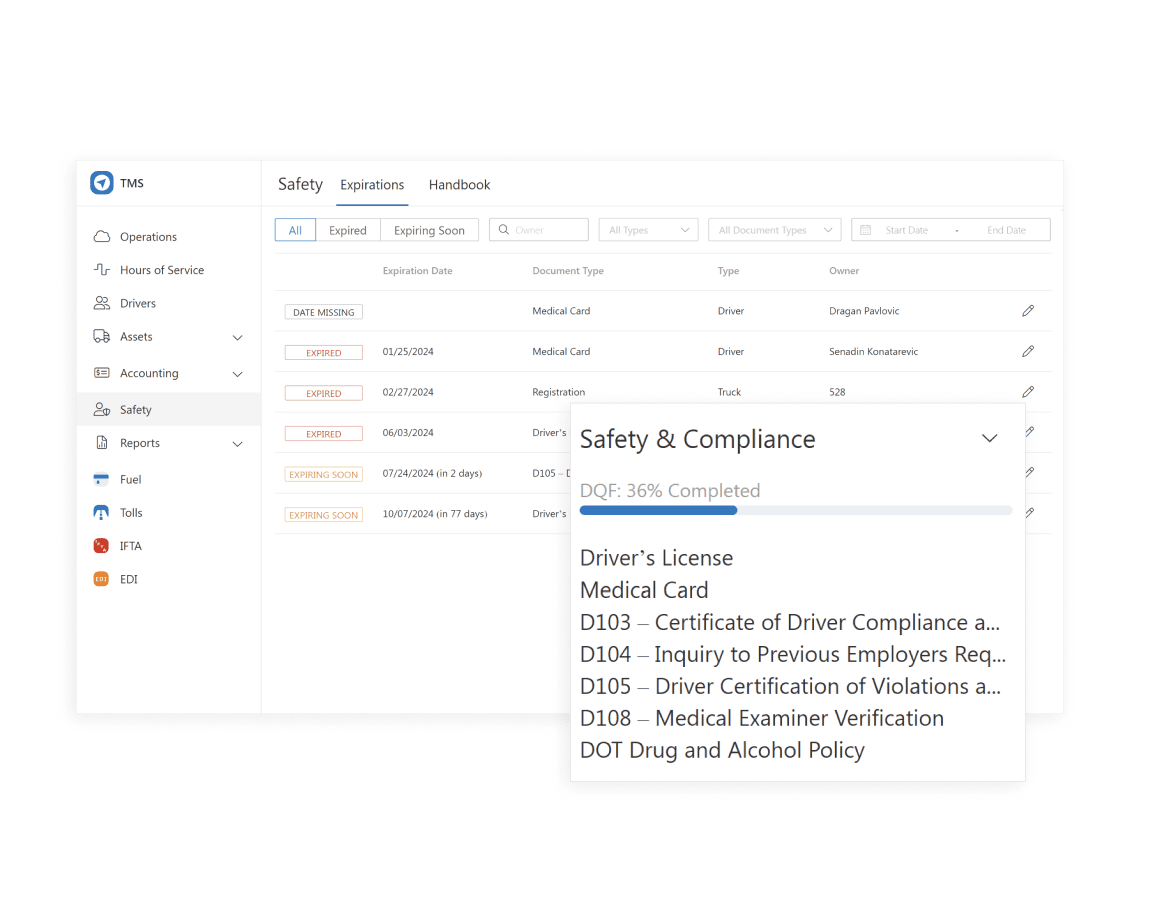Open Driver's License in compliance list
This screenshot has height=910, width=1160.
pos(656,558)
